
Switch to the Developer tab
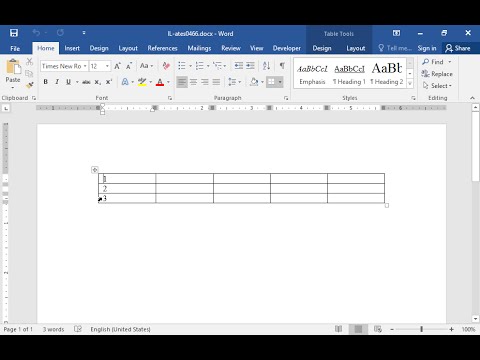[287, 48]
